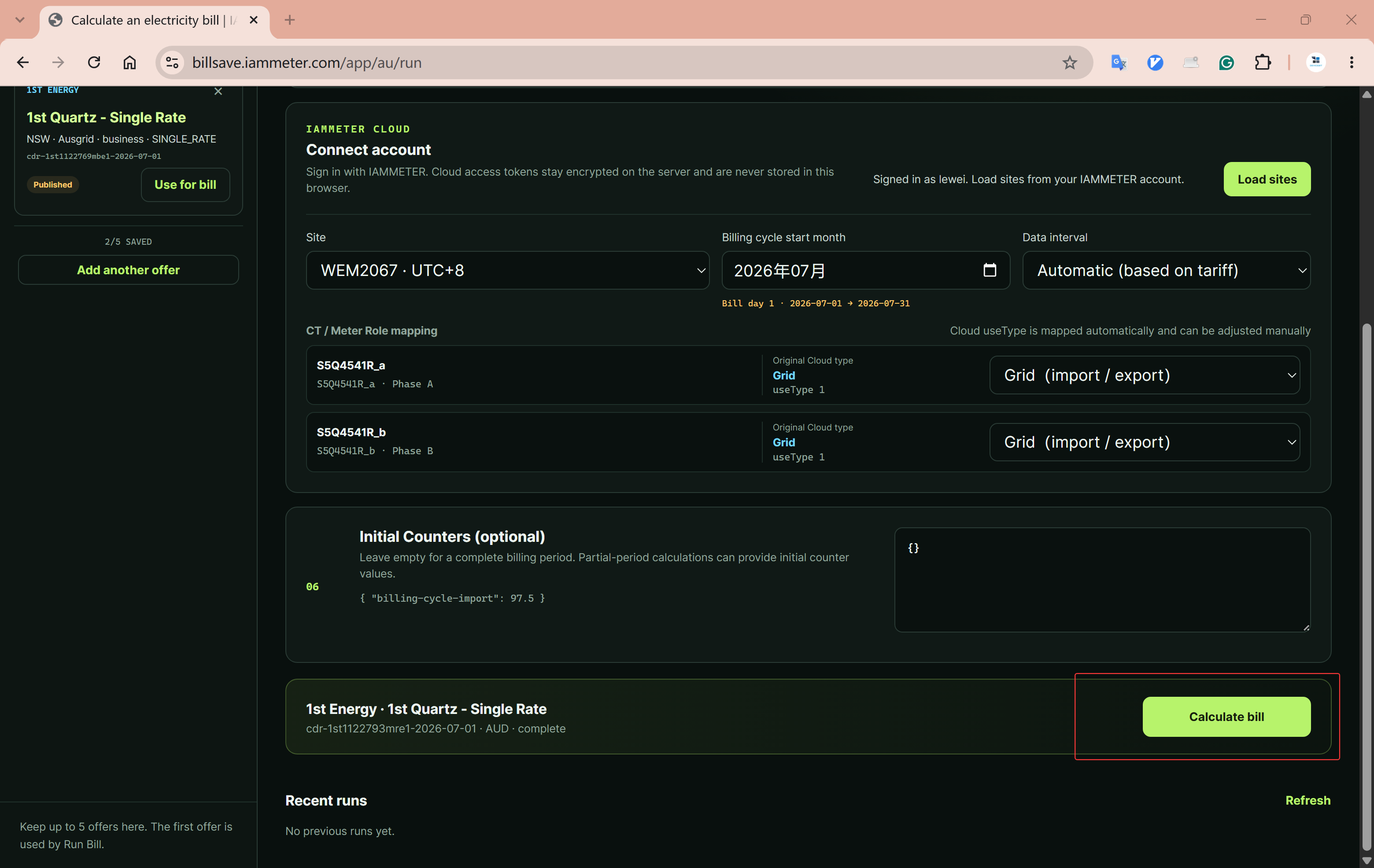Open the Grammarly extension icon
Image resolution: width=1374 pixels, height=868 pixels.
coord(1226,63)
